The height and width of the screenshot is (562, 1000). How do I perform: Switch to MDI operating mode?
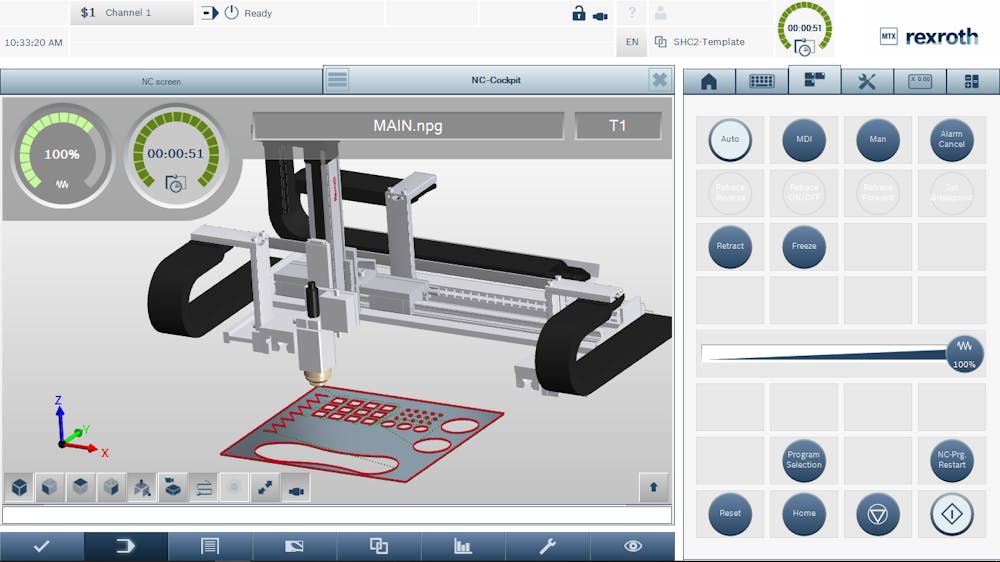(x=804, y=139)
